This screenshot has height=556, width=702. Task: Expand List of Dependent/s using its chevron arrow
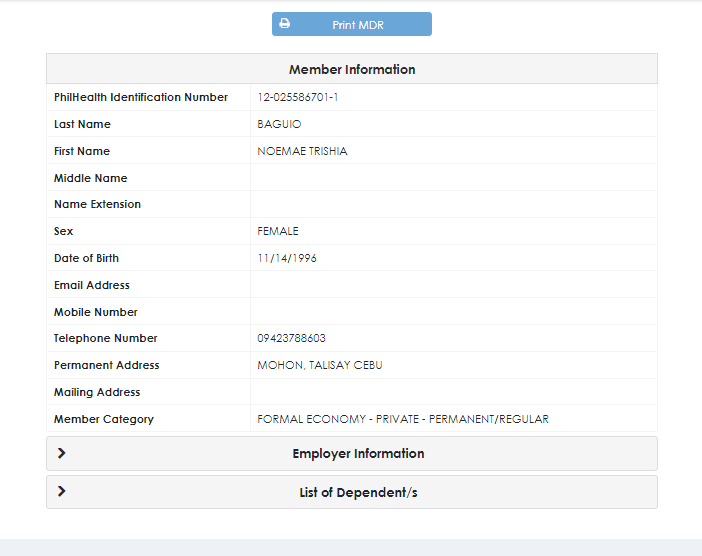pos(62,492)
